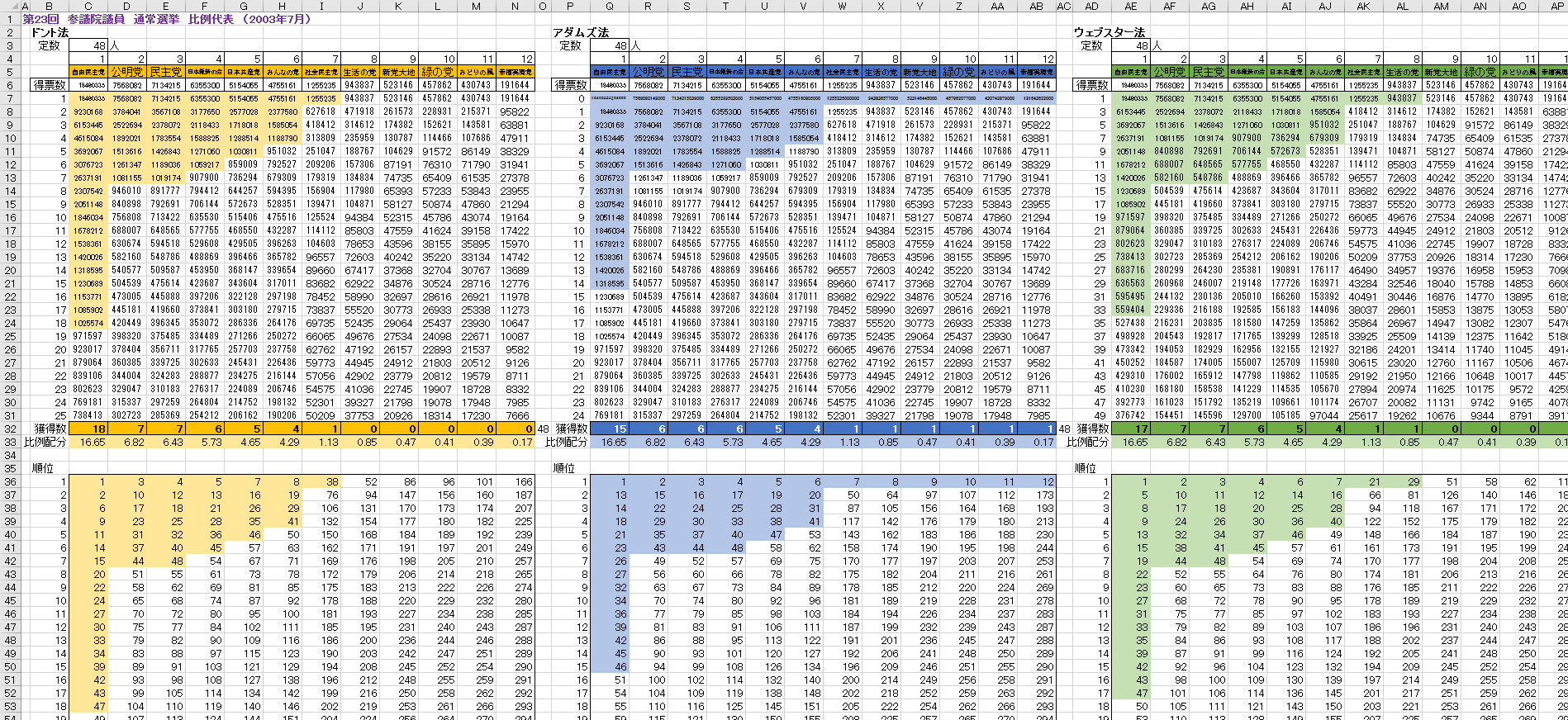Click the row 32 header
This screenshot has width=1568, height=720.
(x=11, y=429)
